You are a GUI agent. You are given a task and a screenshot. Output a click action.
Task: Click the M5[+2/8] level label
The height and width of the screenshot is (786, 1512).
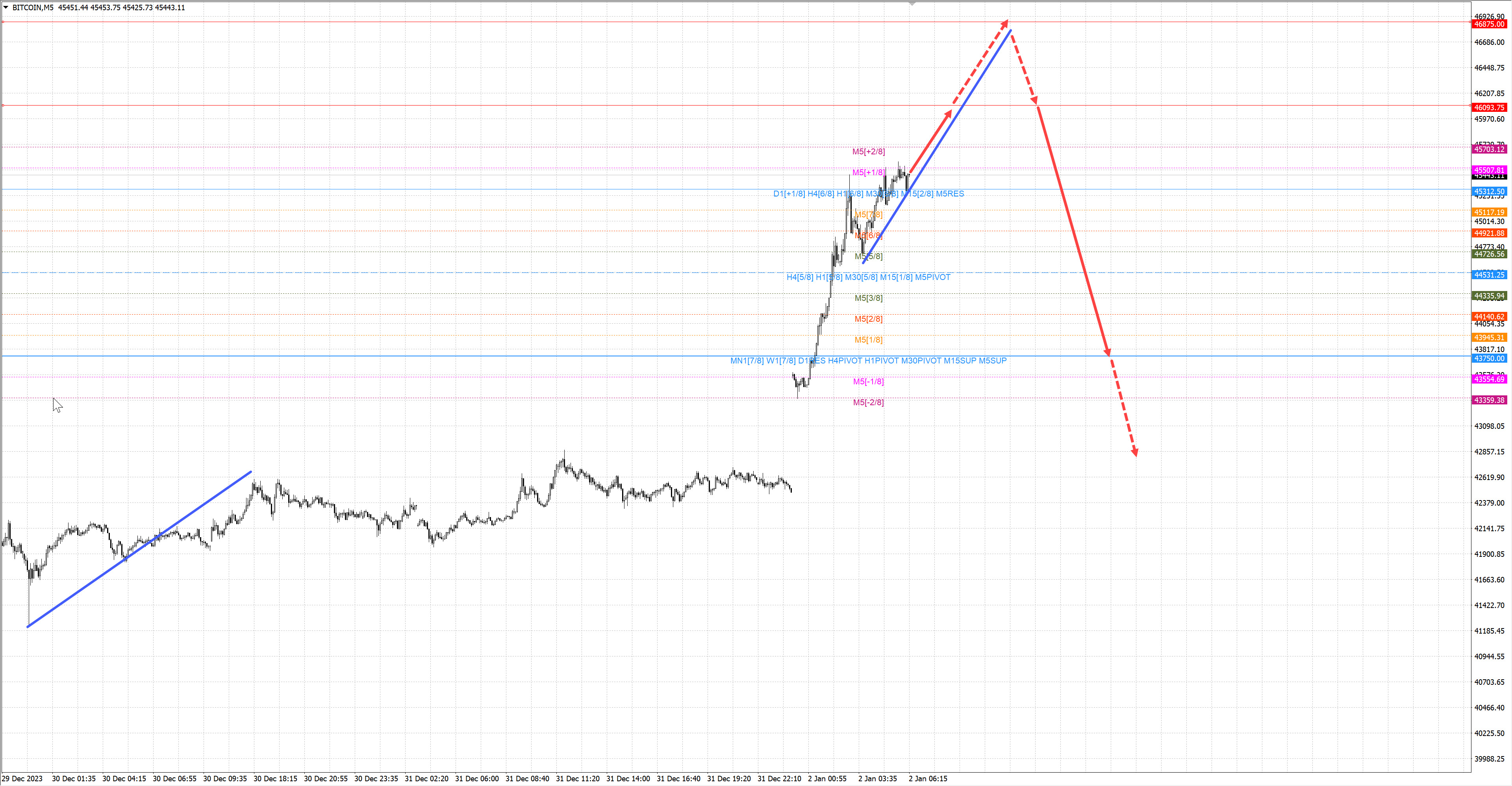[868, 152]
